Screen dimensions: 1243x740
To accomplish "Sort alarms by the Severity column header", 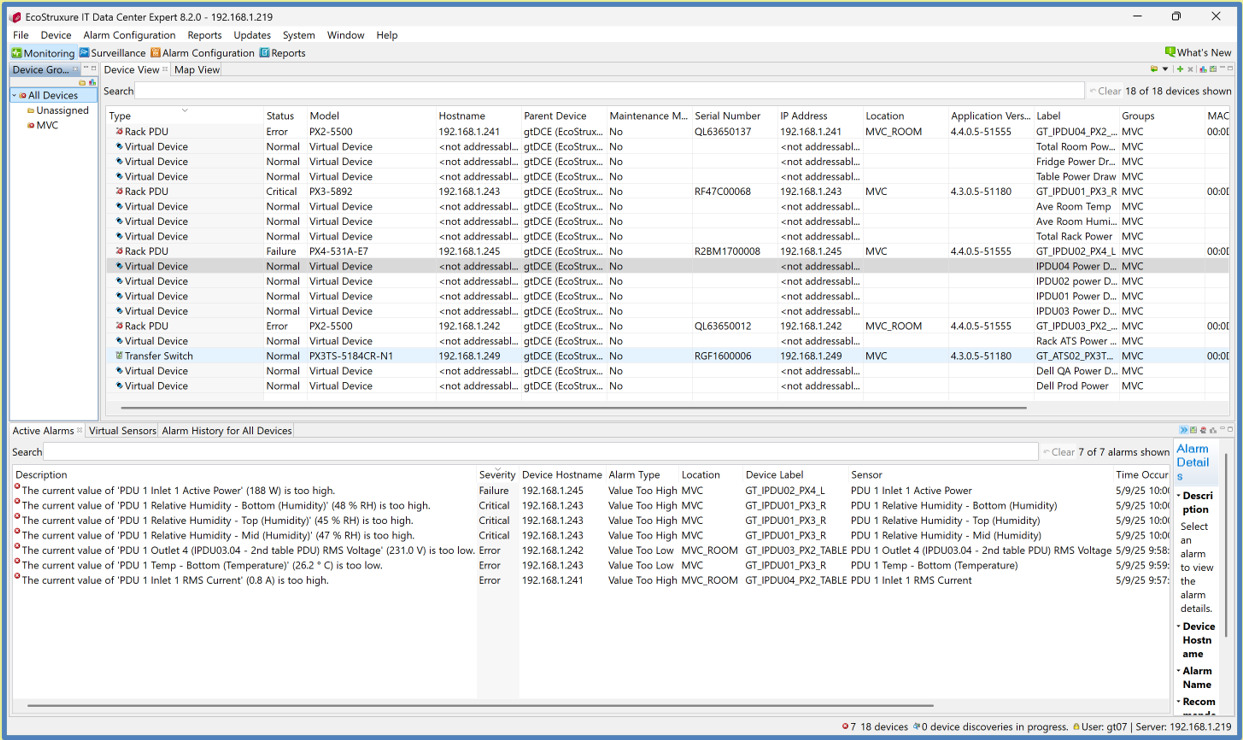I will [497, 475].
